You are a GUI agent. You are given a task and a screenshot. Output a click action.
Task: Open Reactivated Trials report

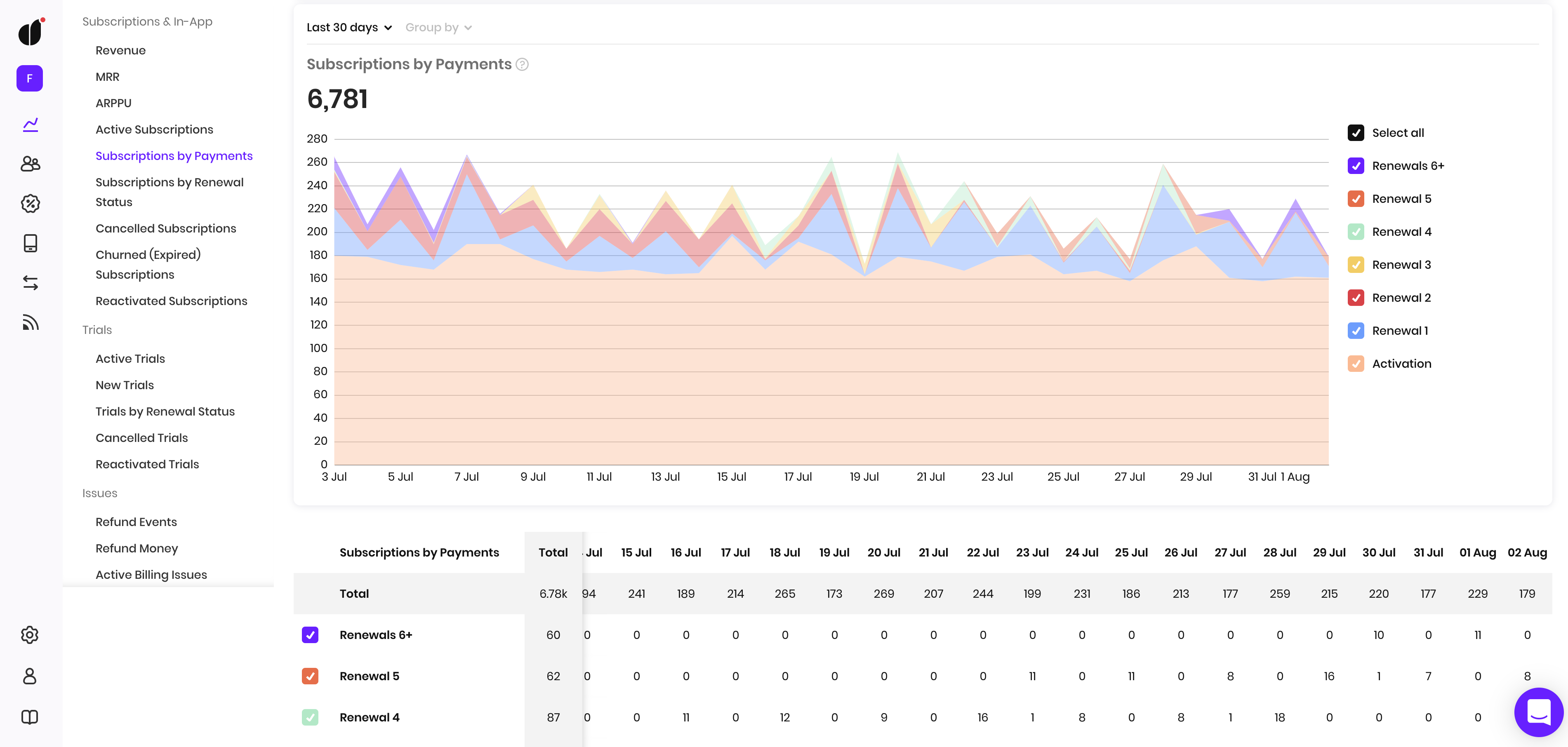147,464
